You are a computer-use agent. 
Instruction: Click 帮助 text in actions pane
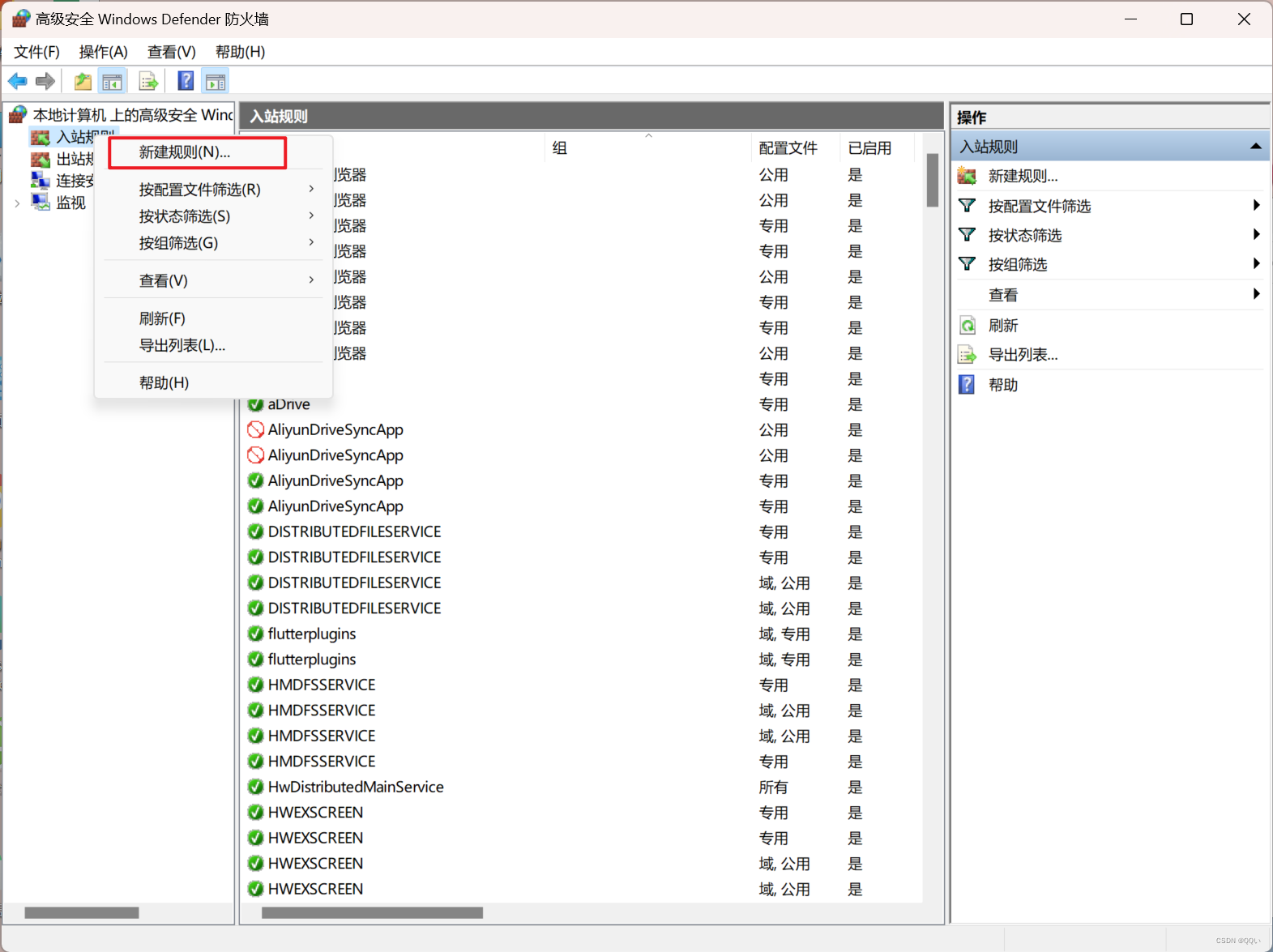coord(1003,385)
